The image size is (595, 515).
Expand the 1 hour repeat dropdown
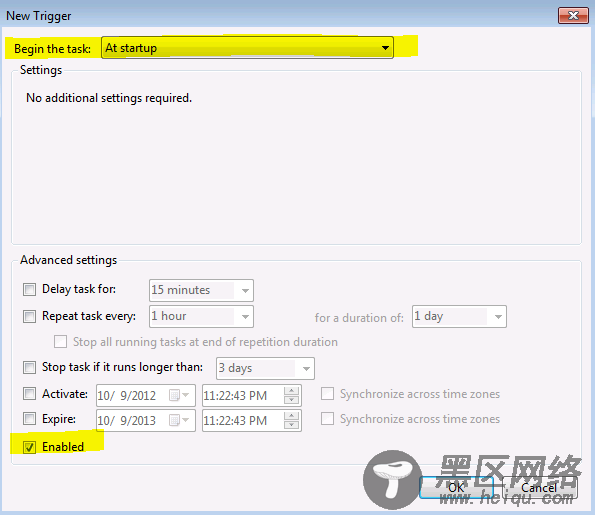201,317
